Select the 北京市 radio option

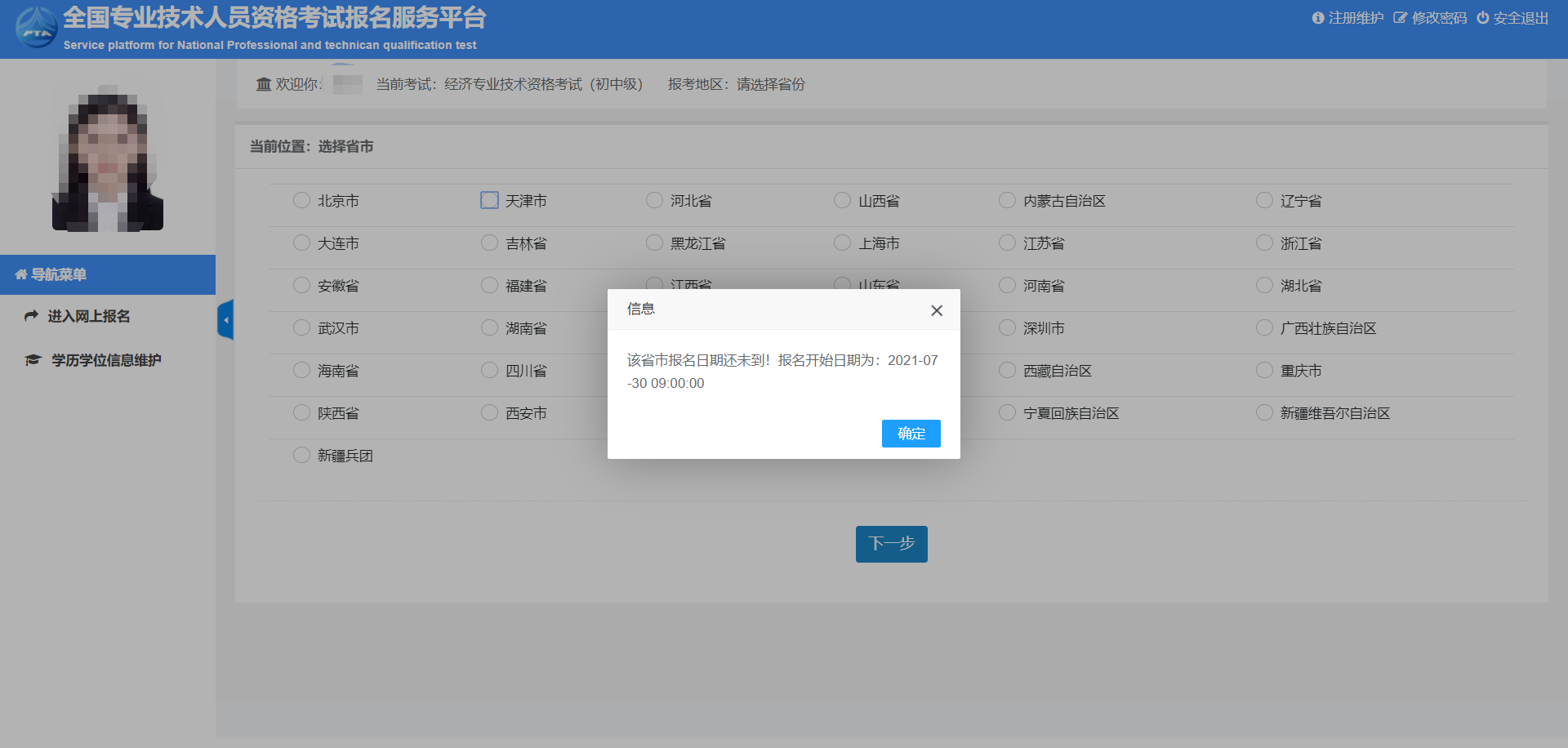[301, 200]
